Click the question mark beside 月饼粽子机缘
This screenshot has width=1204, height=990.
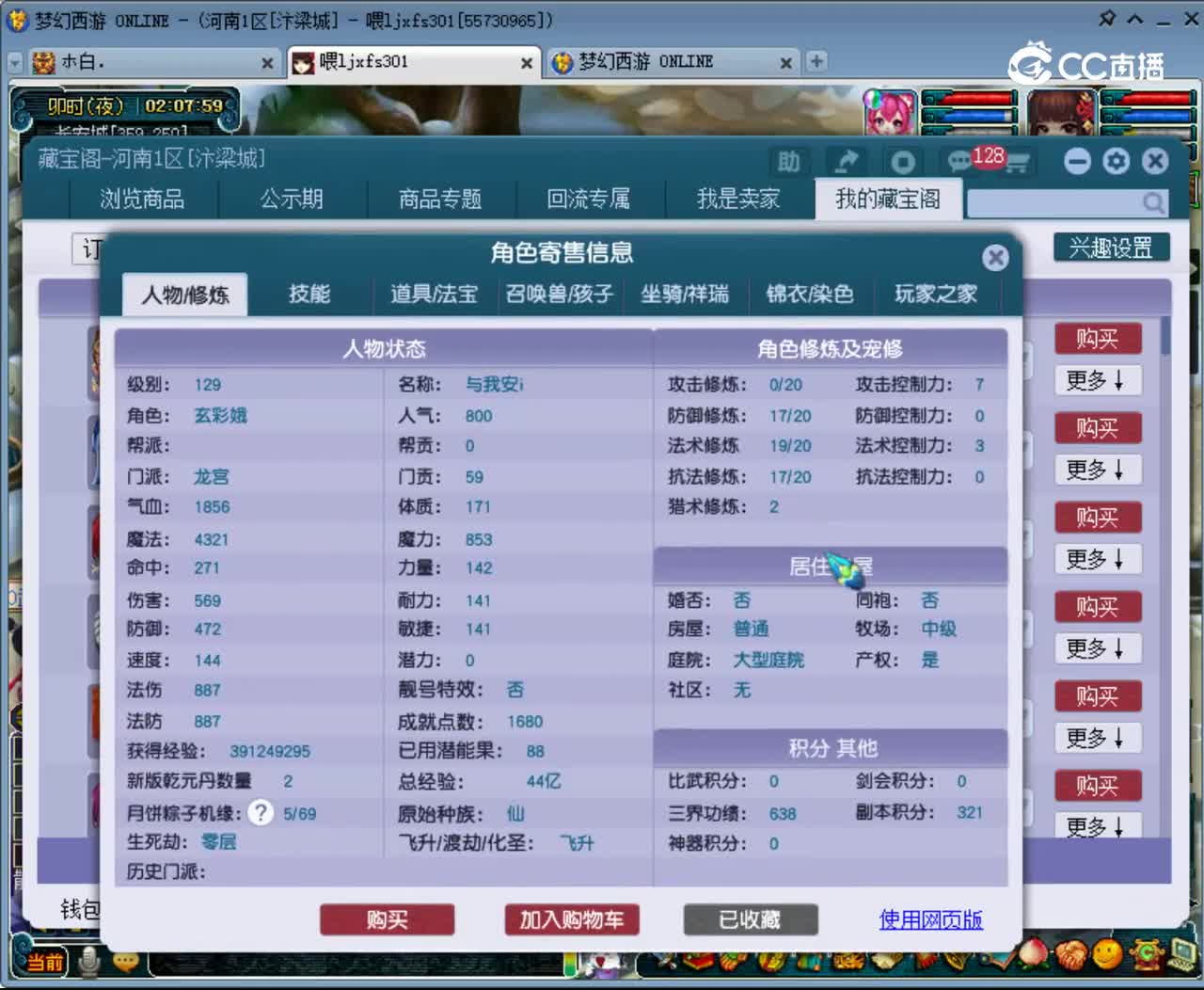(x=260, y=812)
